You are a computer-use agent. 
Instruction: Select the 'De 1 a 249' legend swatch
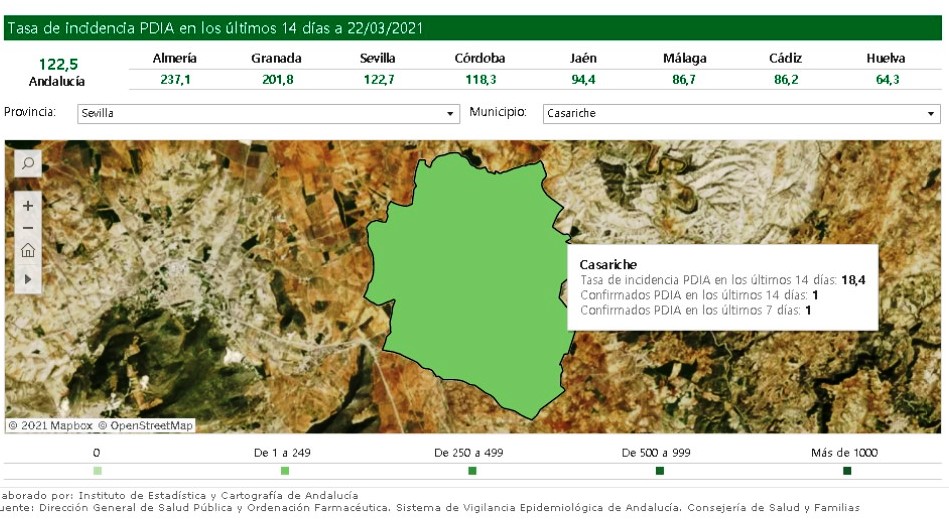pyautogui.click(x=285, y=471)
